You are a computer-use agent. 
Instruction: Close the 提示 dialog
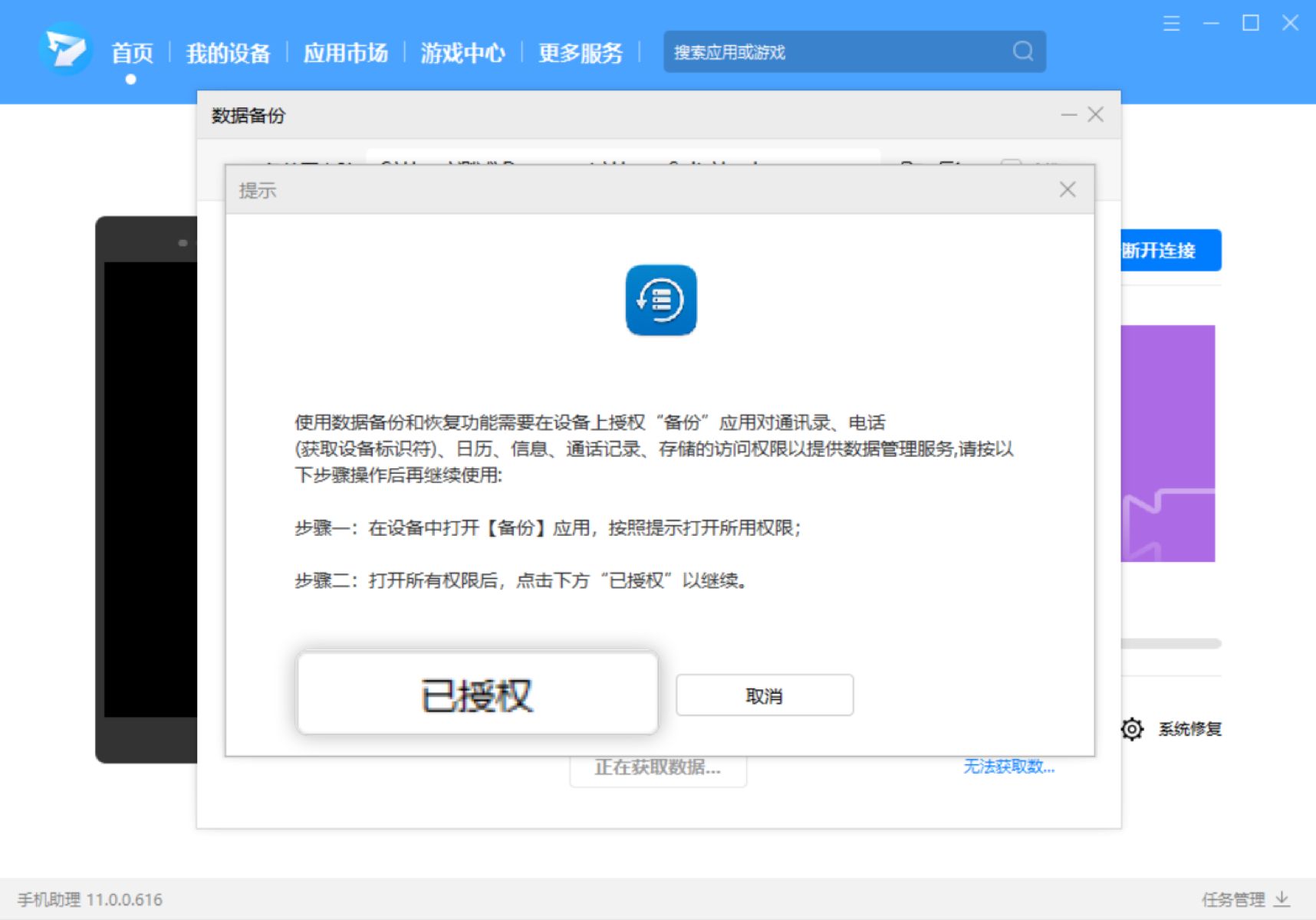tap(1067, 189)
